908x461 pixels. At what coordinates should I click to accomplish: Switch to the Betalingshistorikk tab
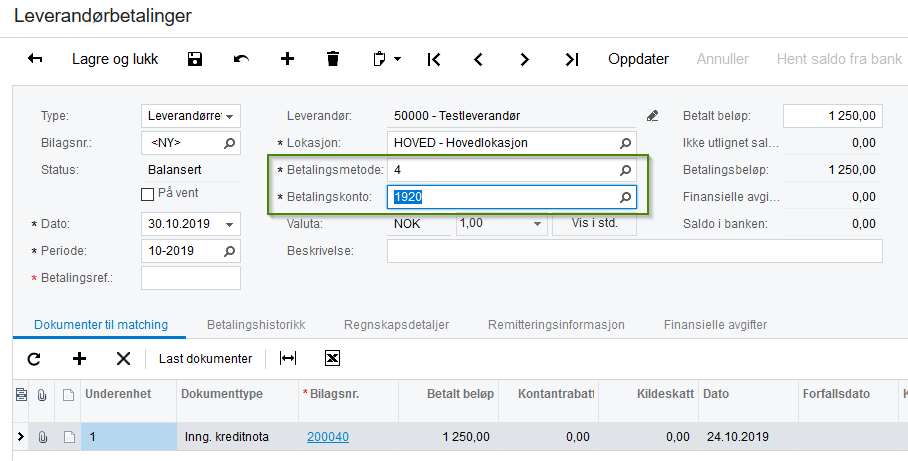[x=255, y=325]
